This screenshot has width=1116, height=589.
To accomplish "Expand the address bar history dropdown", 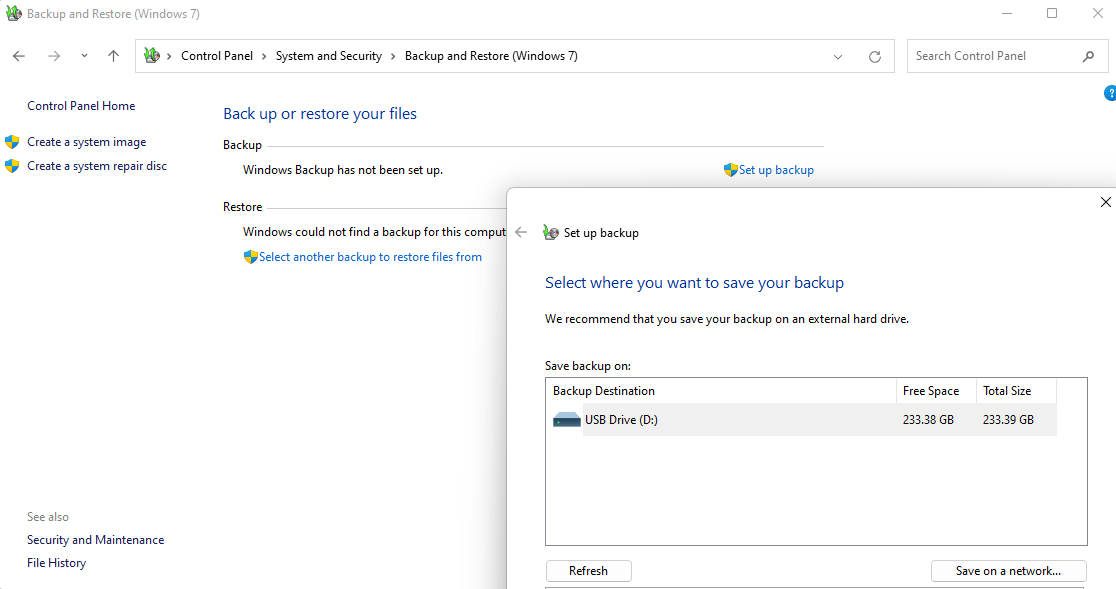I will (838, 57).
